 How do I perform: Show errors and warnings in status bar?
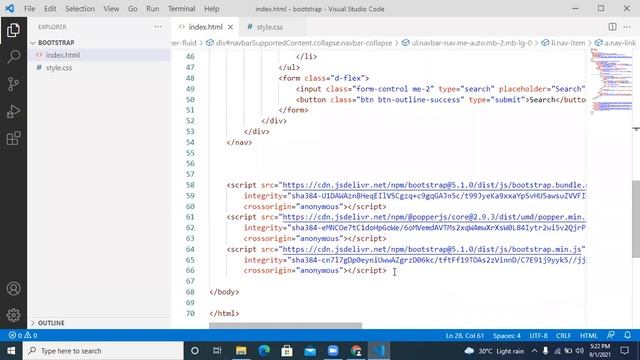[x=23, y=336]
